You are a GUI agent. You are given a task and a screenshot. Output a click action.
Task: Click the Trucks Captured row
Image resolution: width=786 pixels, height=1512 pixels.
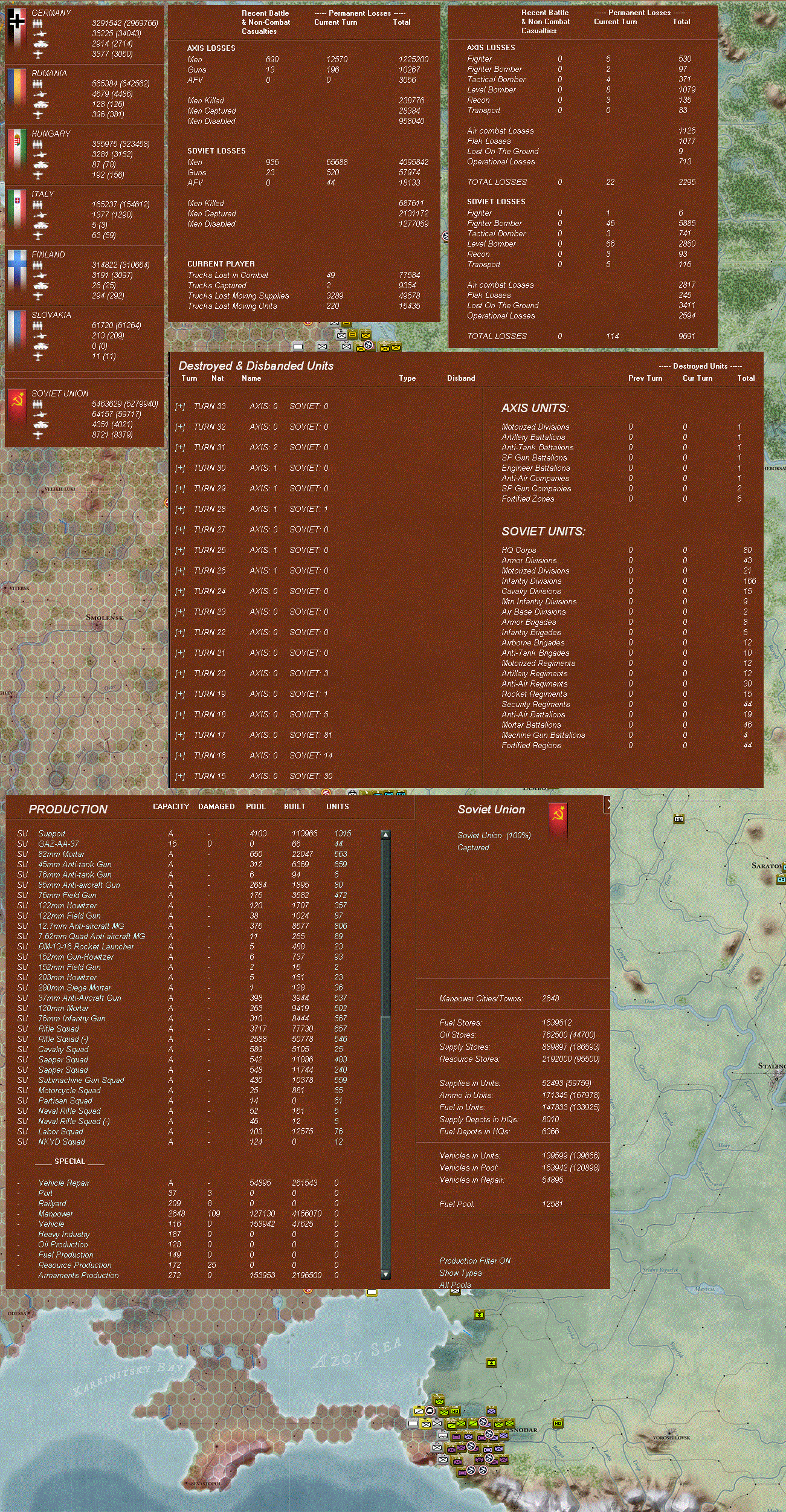(304, 286)
